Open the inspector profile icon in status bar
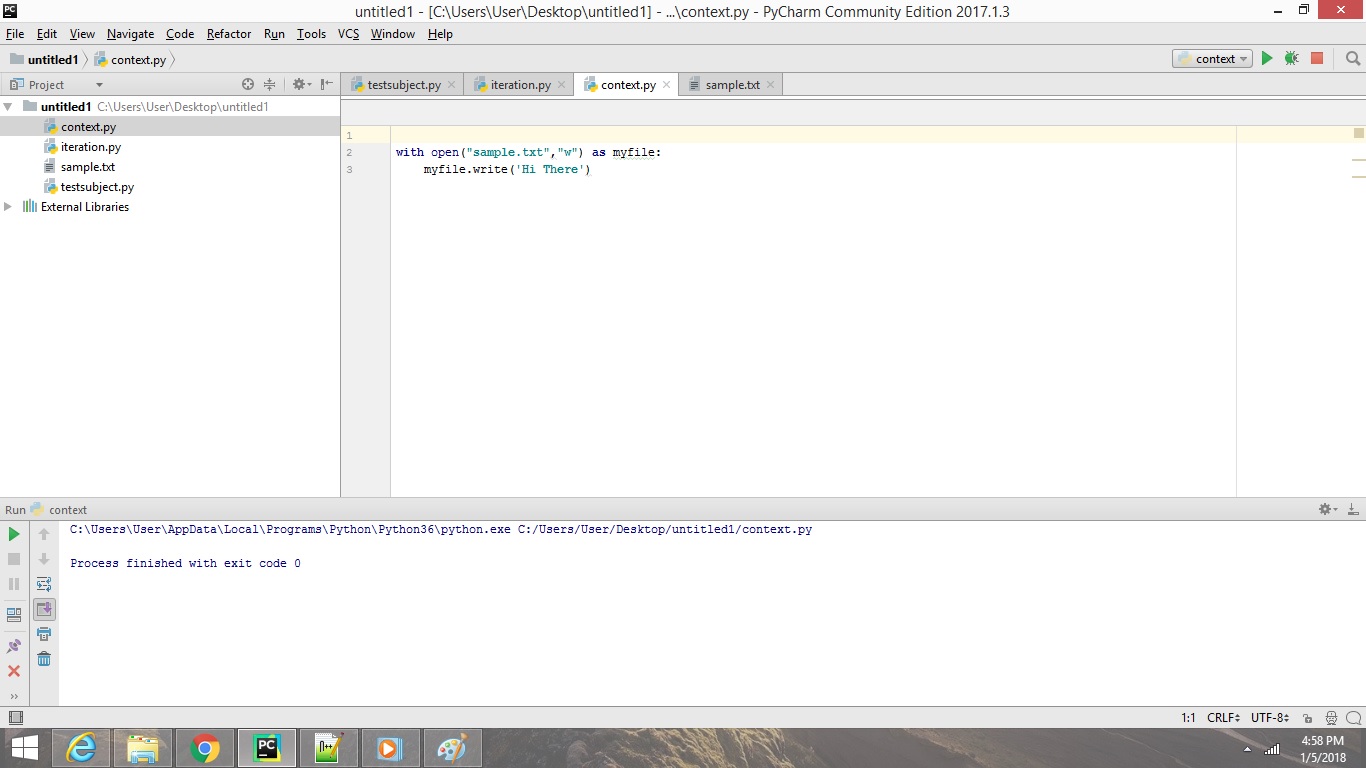This screenshot has width=1366, height=768. tap(1331, 718)
